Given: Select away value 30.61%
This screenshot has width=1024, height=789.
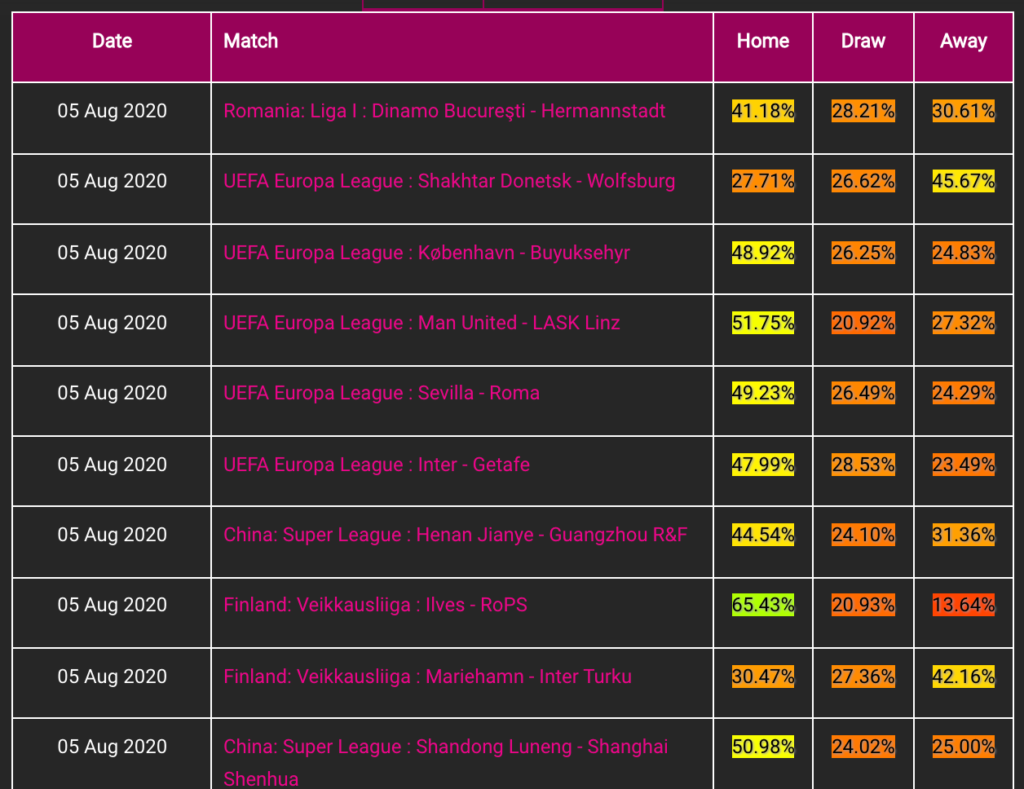Looking at the screenshot, I should (963, 111).
